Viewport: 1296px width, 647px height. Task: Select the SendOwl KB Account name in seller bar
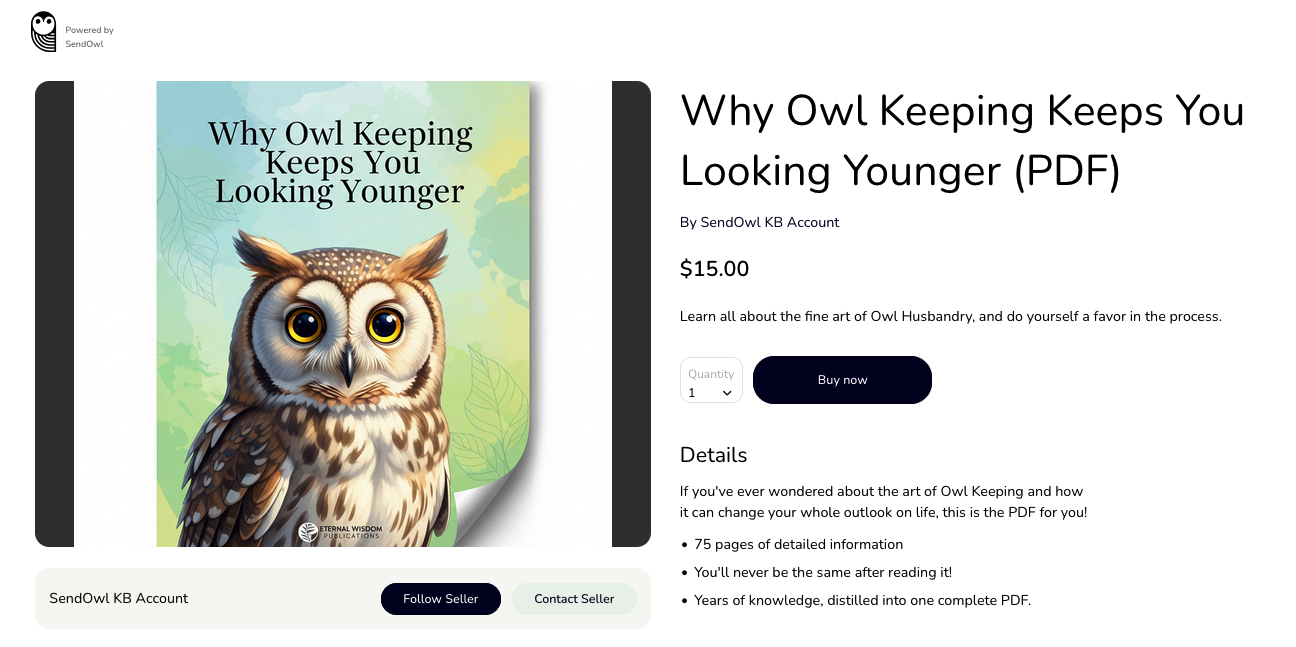pos(119,598)
